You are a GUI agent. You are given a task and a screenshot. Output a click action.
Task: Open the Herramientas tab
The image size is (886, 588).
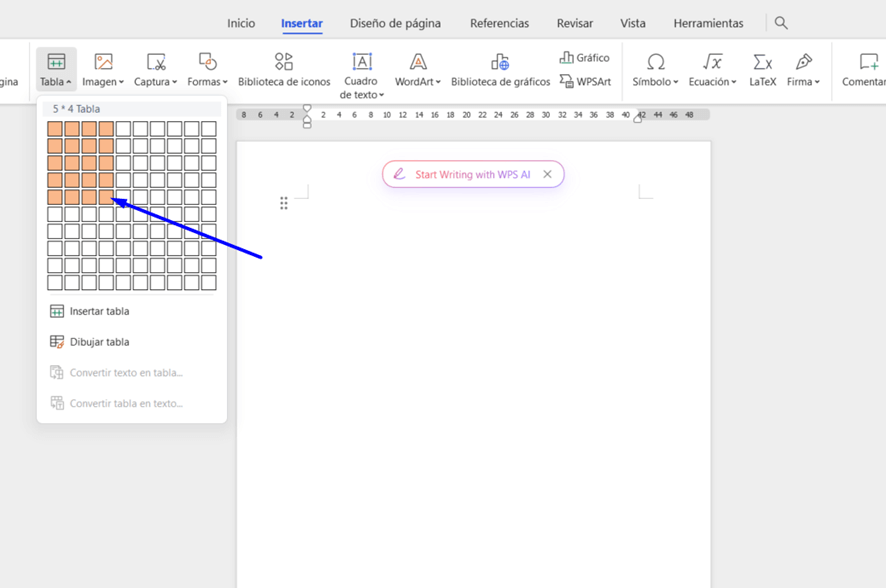[708, 23]
